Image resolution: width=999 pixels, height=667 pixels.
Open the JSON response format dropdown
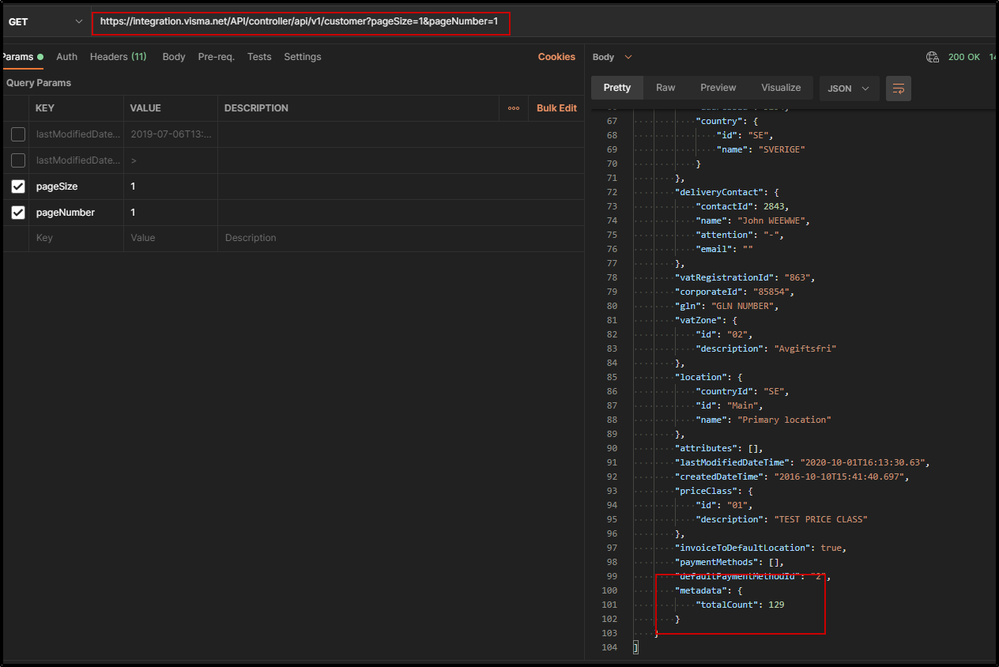click(x=849, y=88)
